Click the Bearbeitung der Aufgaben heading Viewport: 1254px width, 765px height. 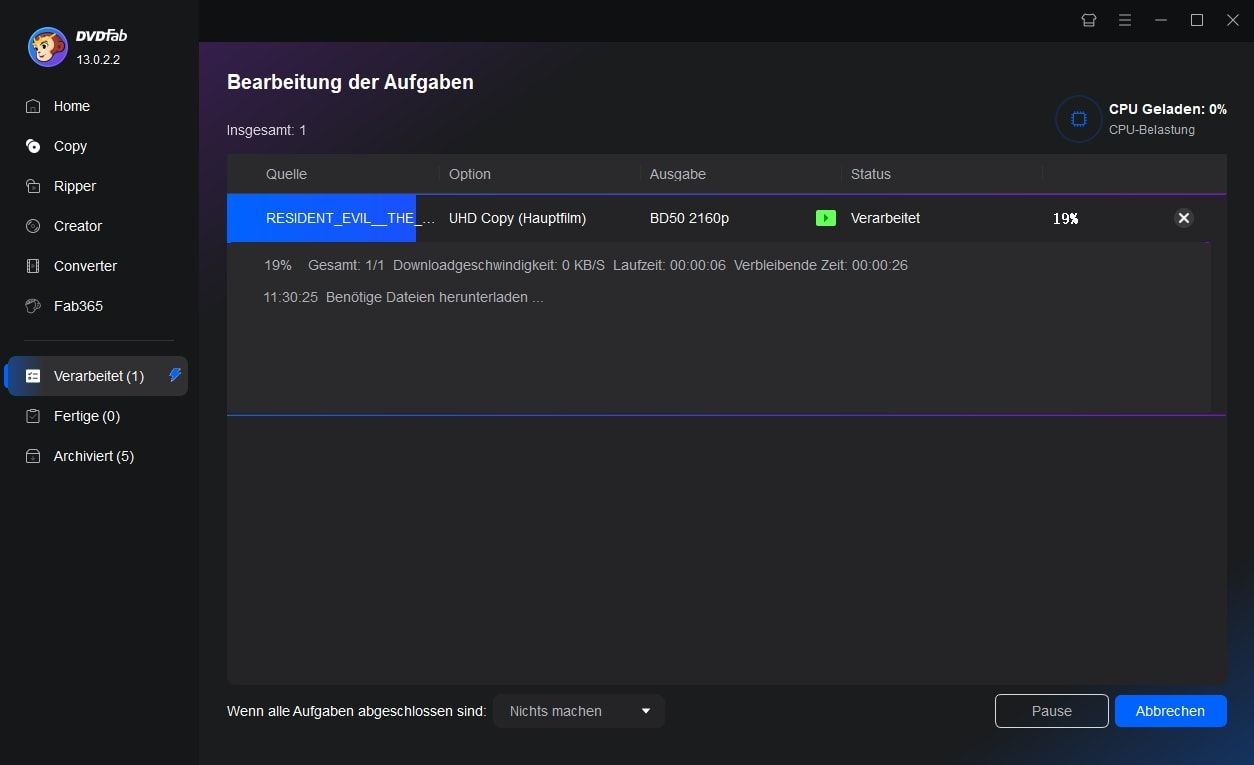coord(351,82)
